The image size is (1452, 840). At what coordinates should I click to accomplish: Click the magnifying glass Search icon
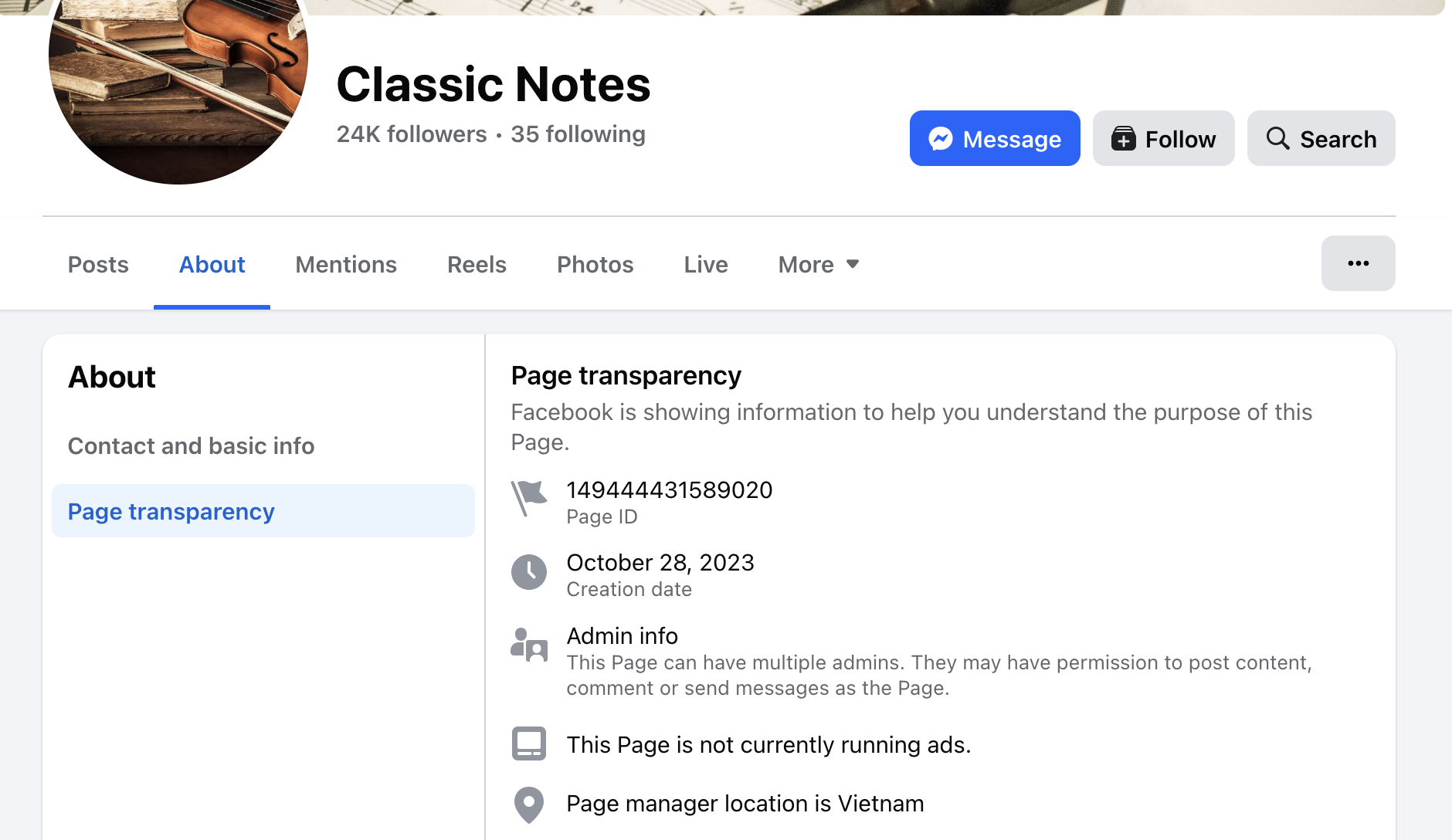pyautogui.click(x=1277, y=139)
